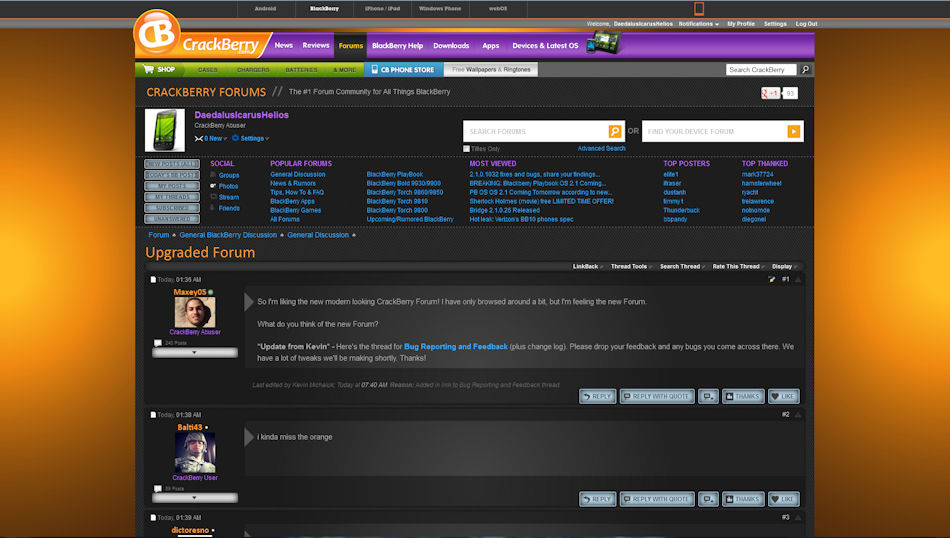The height and width of the screenshot is (538, 950).
Task: Click the multi-quote icon button in post #2
Action: (708, 499)
